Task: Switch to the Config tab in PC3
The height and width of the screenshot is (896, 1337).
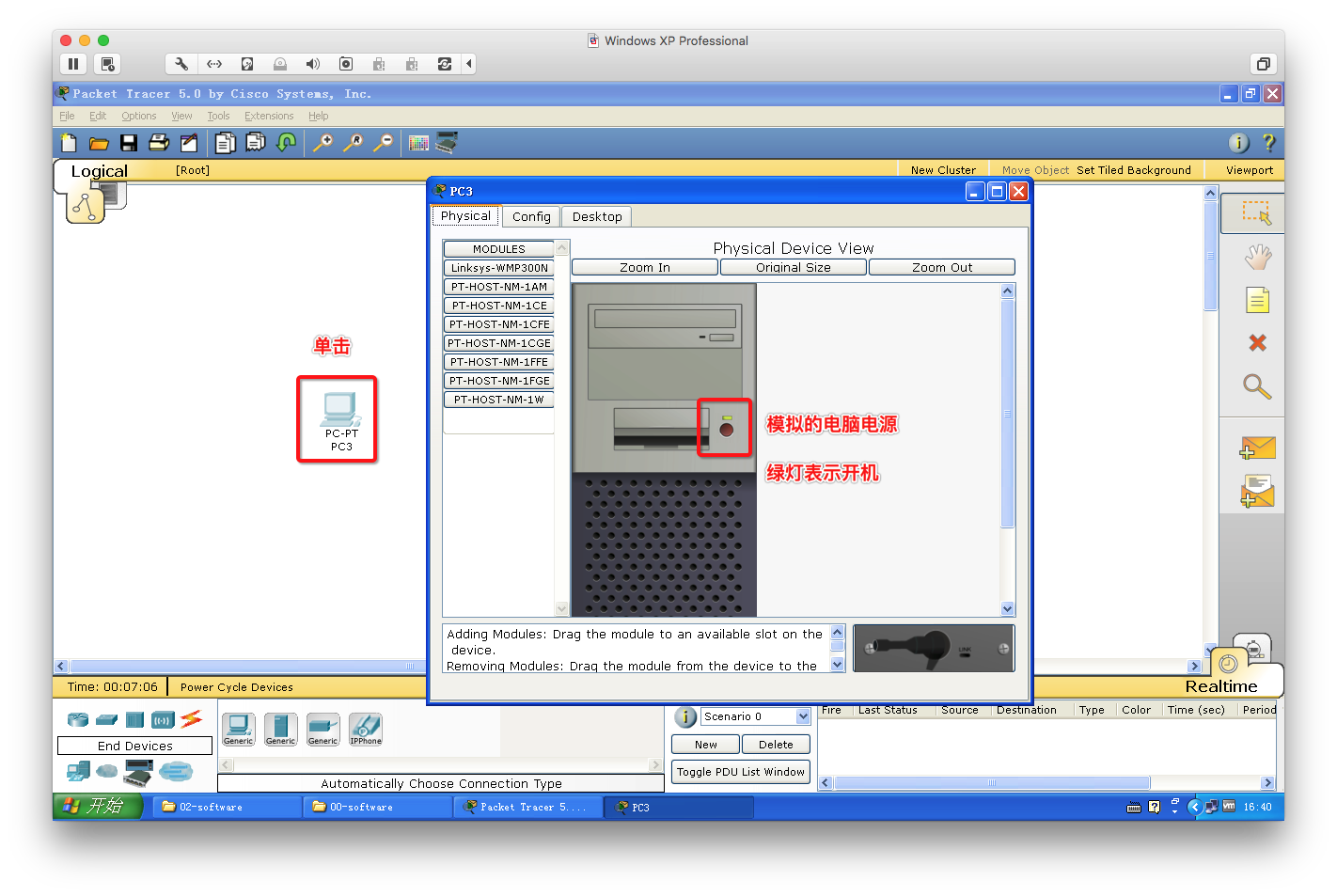Action: point(531,216)
